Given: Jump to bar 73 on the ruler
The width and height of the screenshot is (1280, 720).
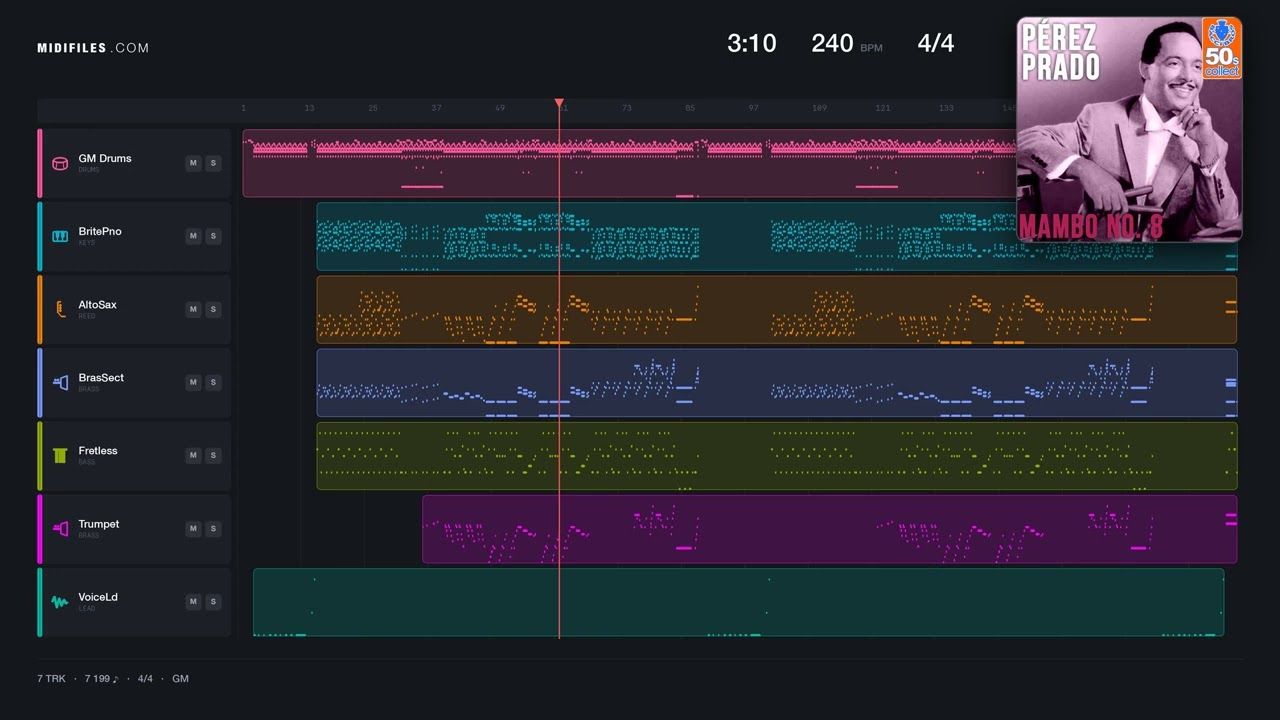Looking at the screenshot, I should pyautogui.click(x=626, y=108).
